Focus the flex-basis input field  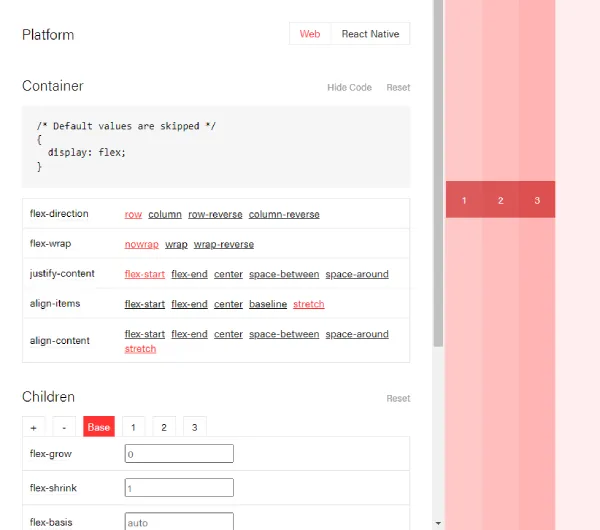click(x=179, y=521)
